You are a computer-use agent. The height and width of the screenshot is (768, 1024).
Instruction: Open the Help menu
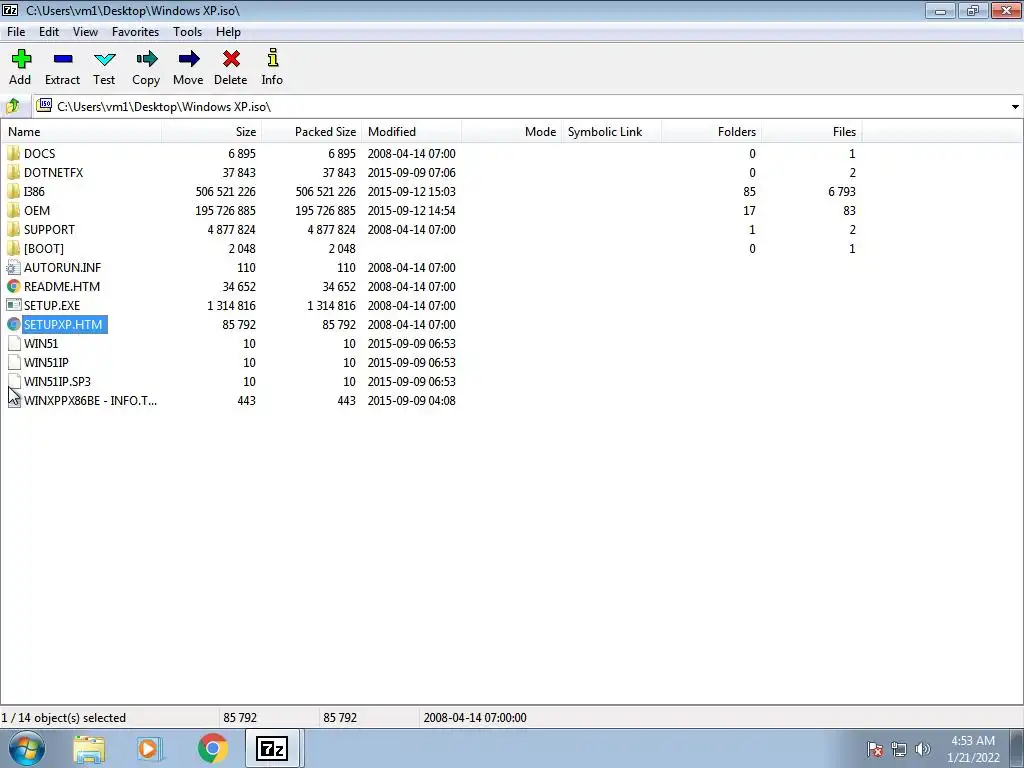pos(229,31)
